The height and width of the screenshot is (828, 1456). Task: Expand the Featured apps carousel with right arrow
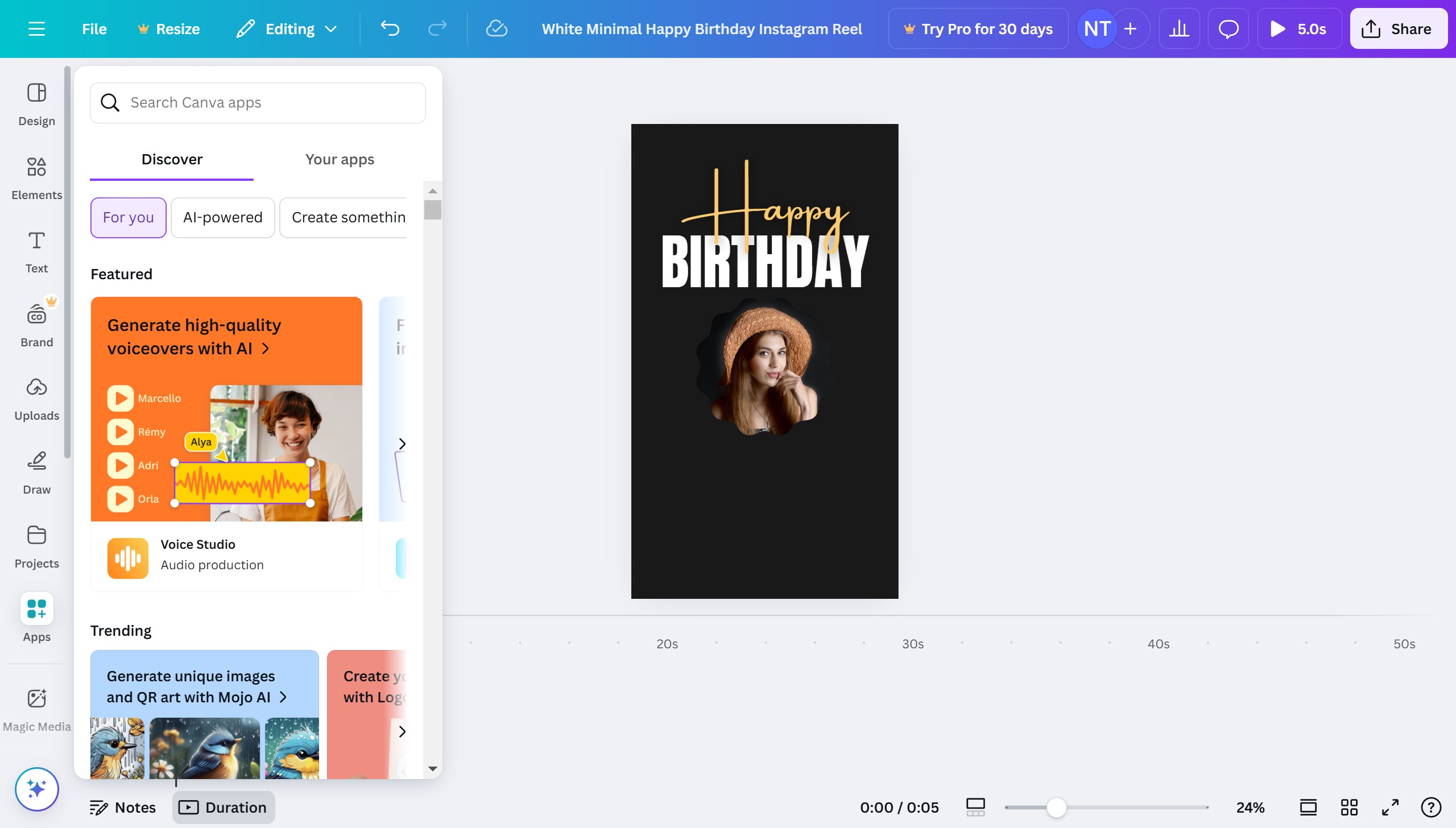(x=404, y=443)
